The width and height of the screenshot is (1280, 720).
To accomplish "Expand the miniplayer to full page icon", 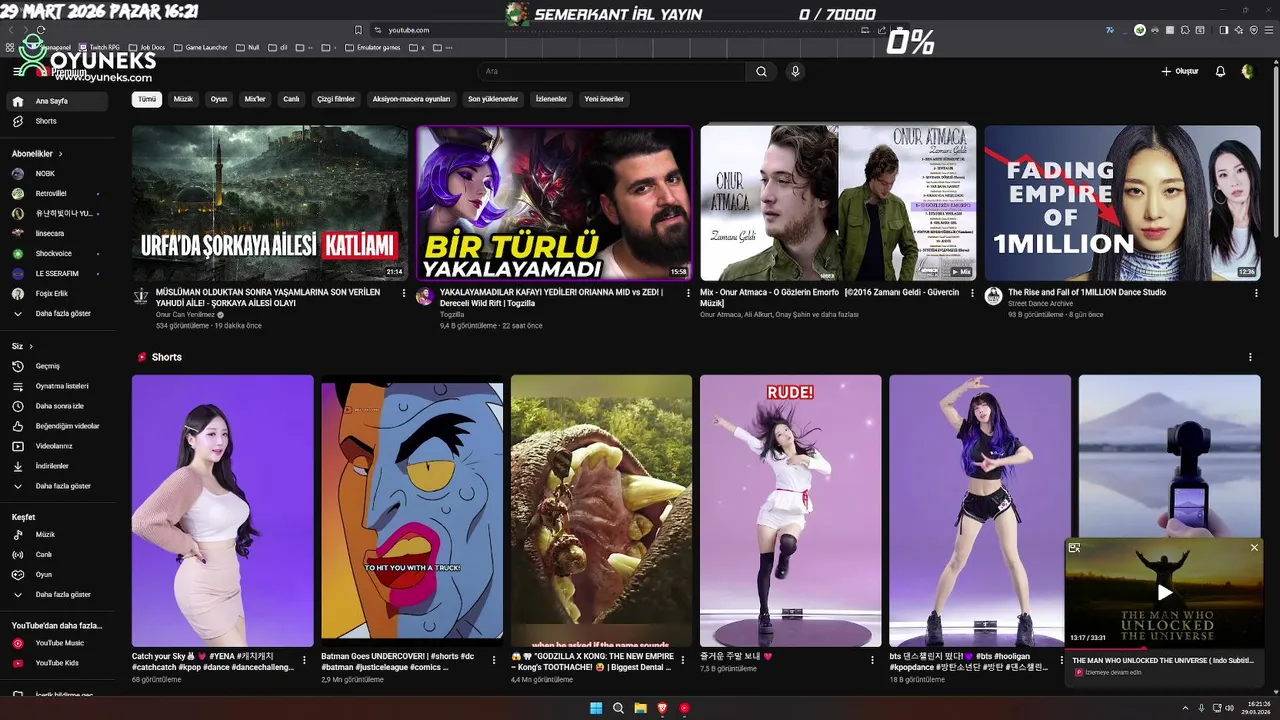I will [x=1074, y=547].
